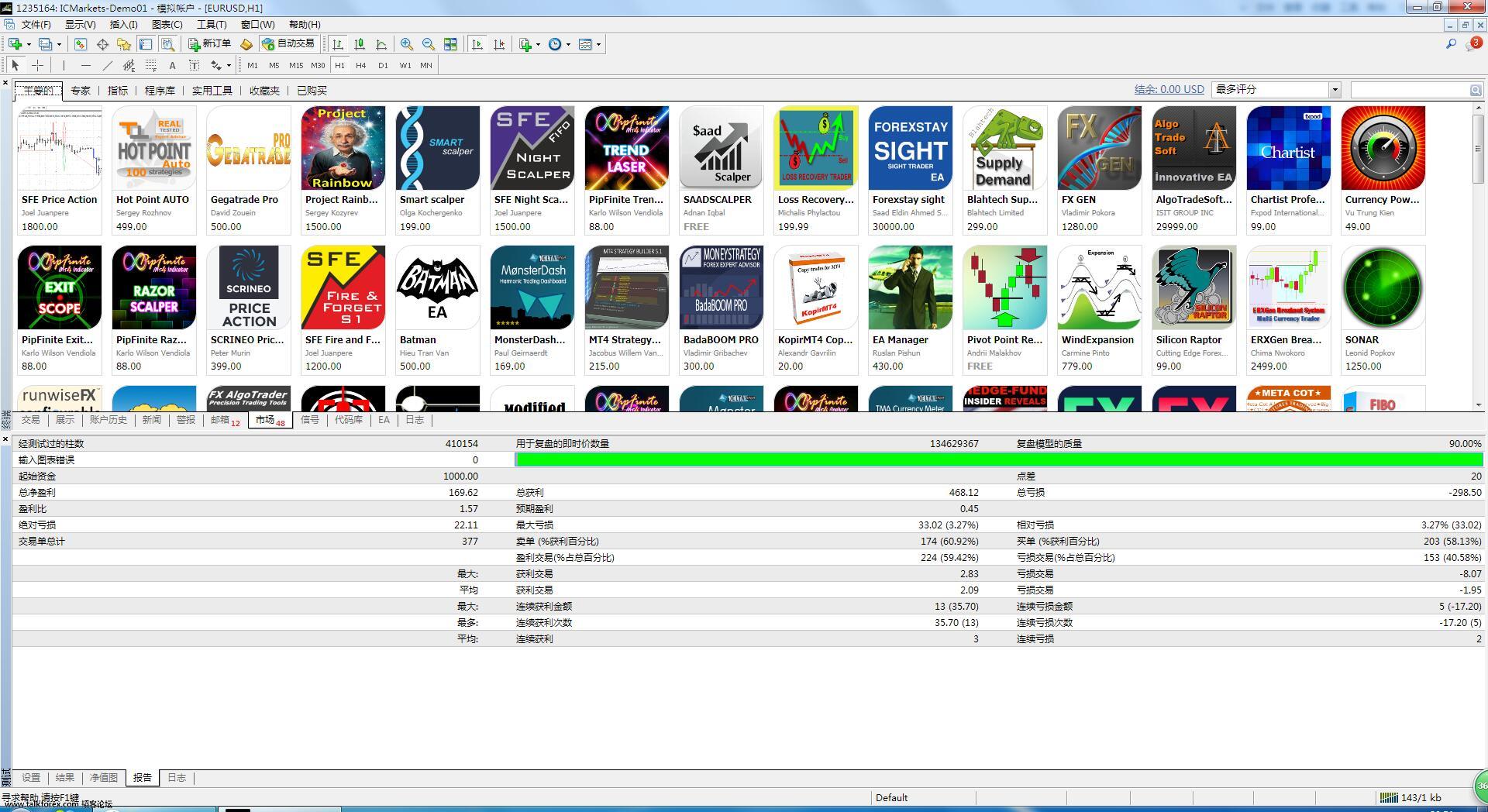Open the 设置 tester tab
Image resolution: width=1488 pixels, height=812 pixels.
[30, 777]
